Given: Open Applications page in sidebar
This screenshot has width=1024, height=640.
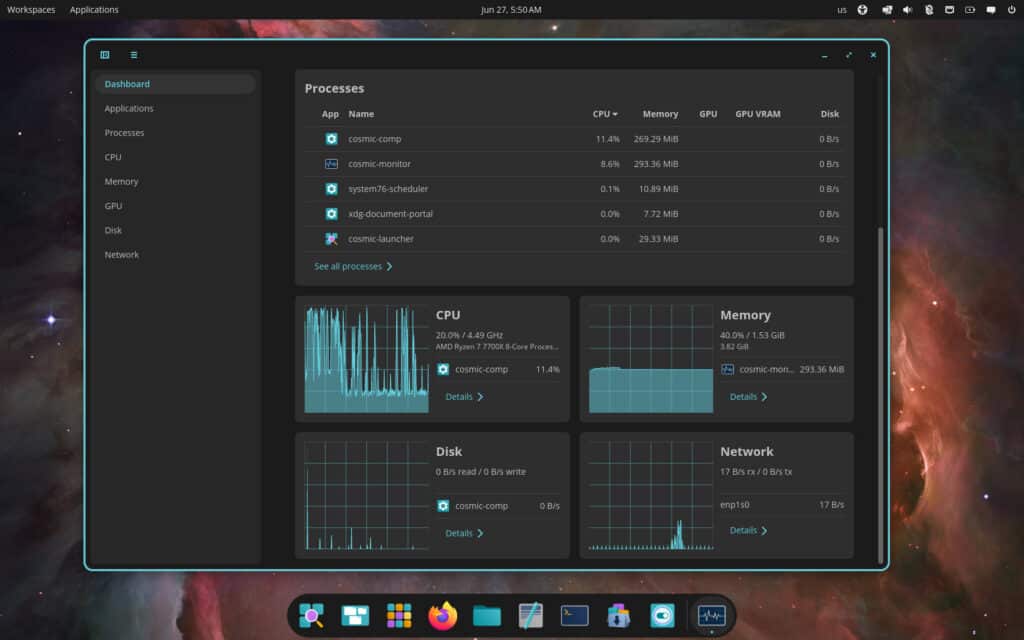Looking at the screenshot, I should coord(175,108).
